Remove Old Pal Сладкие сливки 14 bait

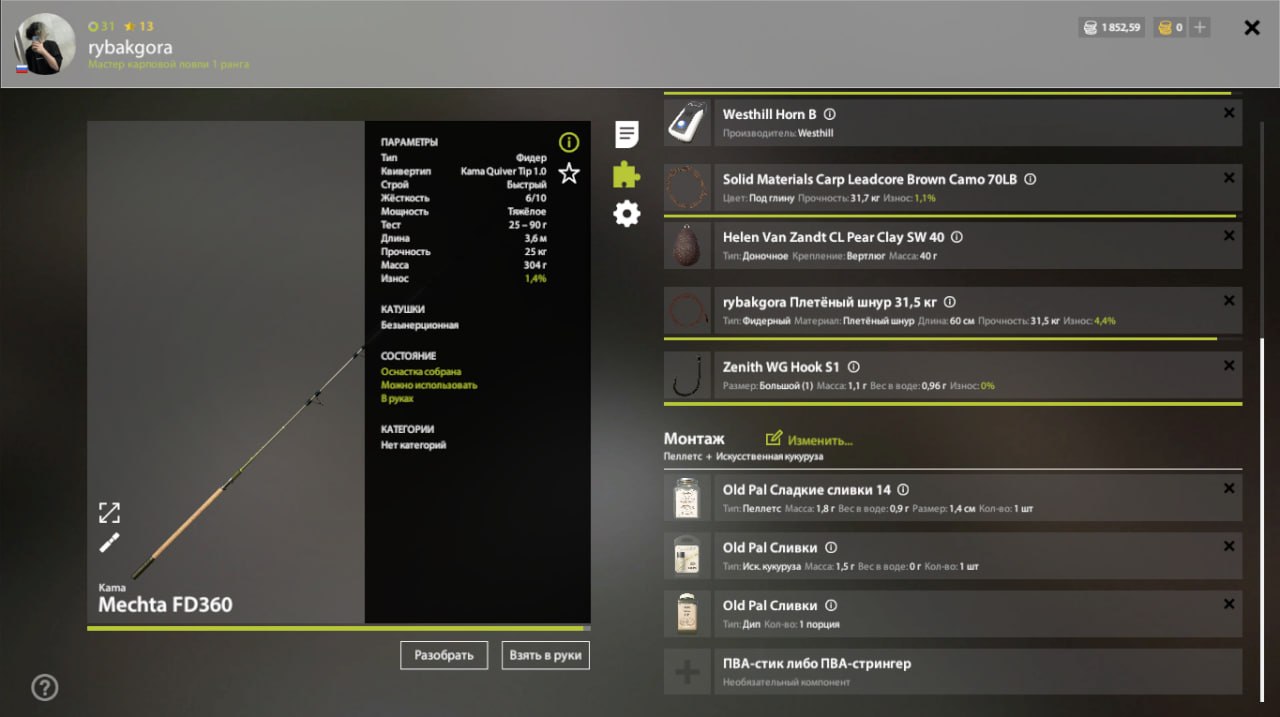tap(1229, 489)
